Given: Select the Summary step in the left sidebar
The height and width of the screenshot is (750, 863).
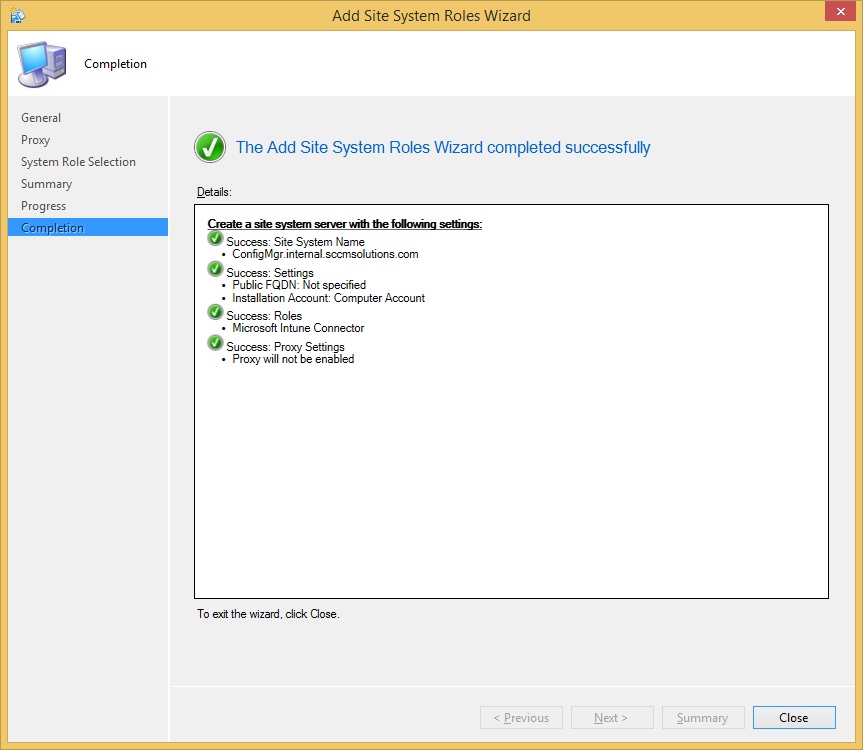Looking at the screenshot, I should [46, 184].
